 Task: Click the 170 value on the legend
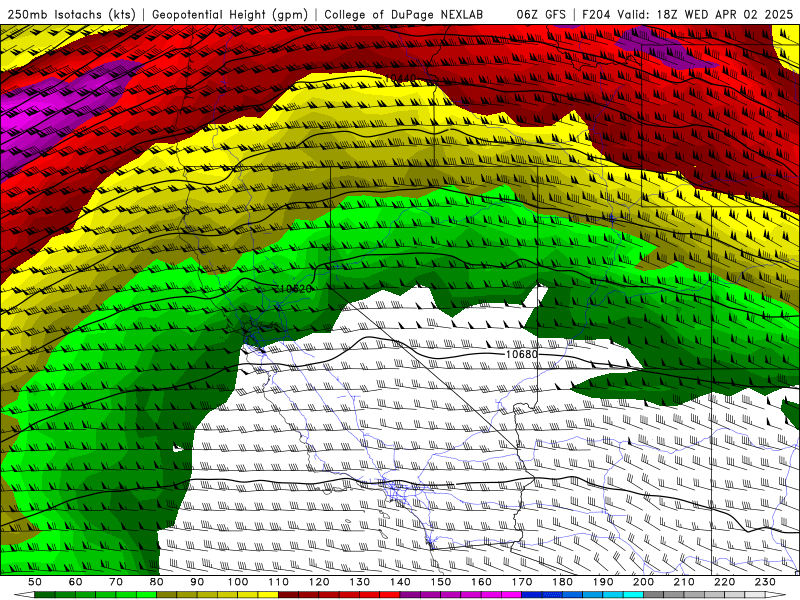(522, 582)
